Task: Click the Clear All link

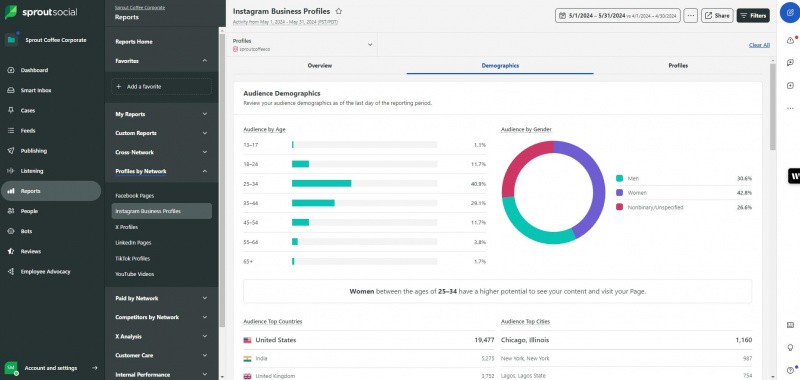Action: point(759,45)
